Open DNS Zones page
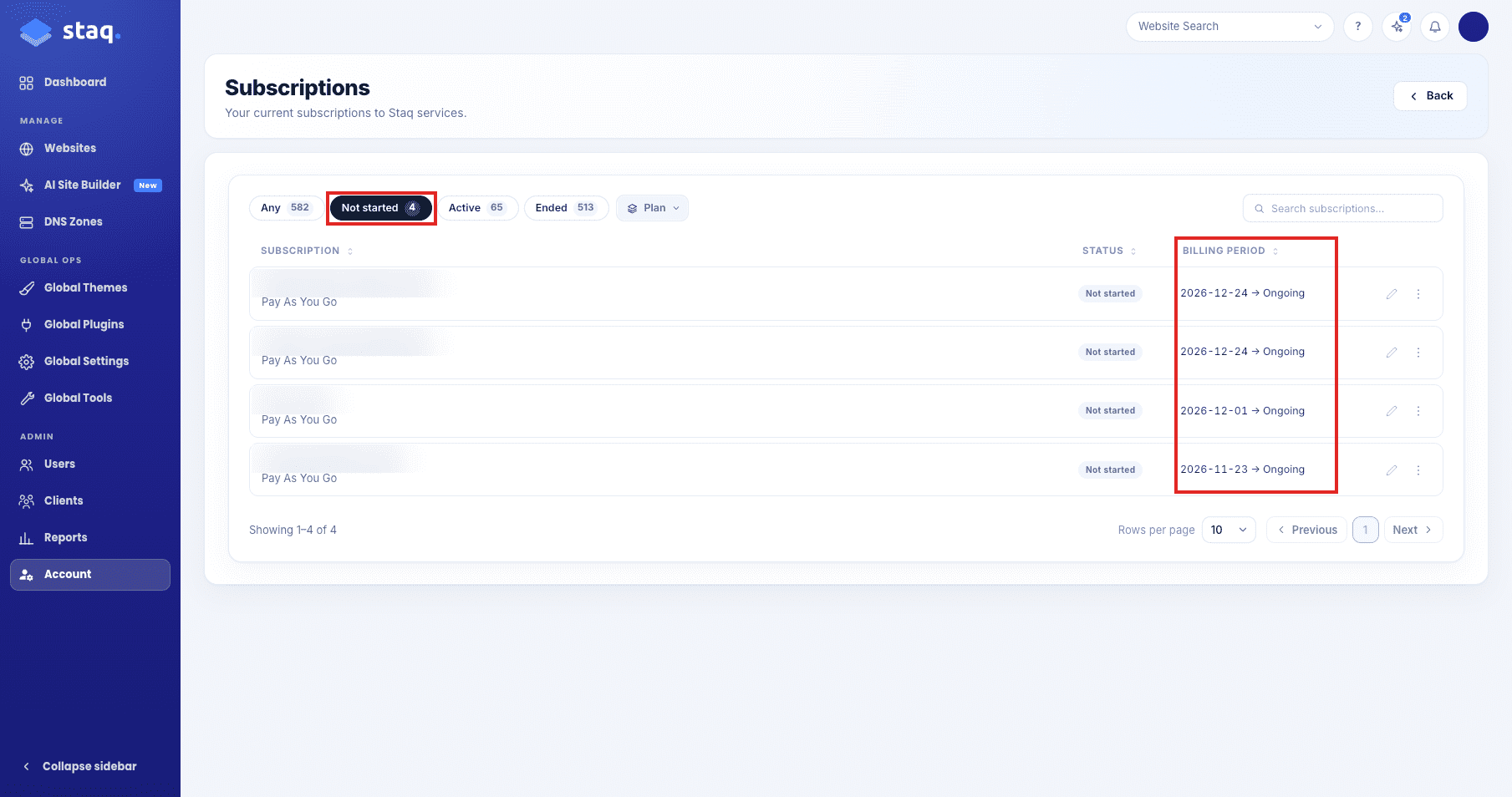Viewport: 1512px width, 797px height. (90, 221)
